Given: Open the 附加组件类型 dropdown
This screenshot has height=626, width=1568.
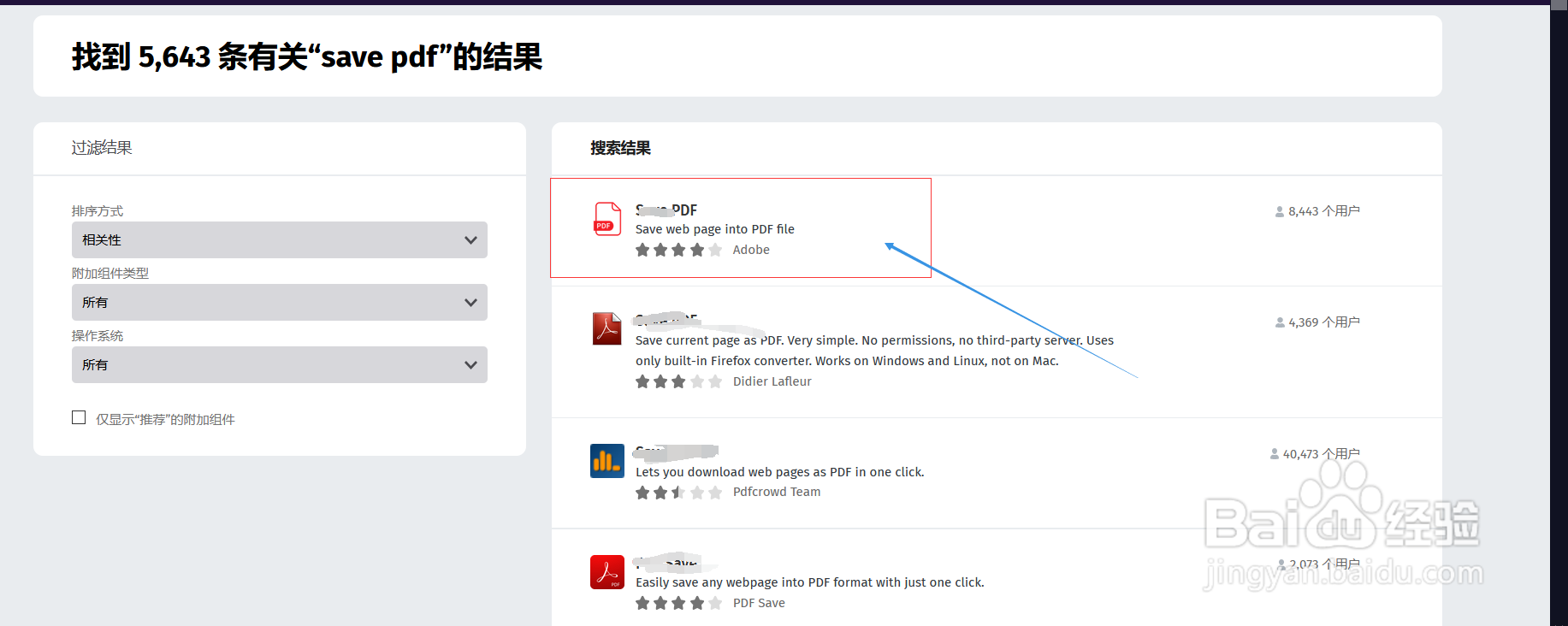Looking at the screenshot, I should [x=279, y=303].
